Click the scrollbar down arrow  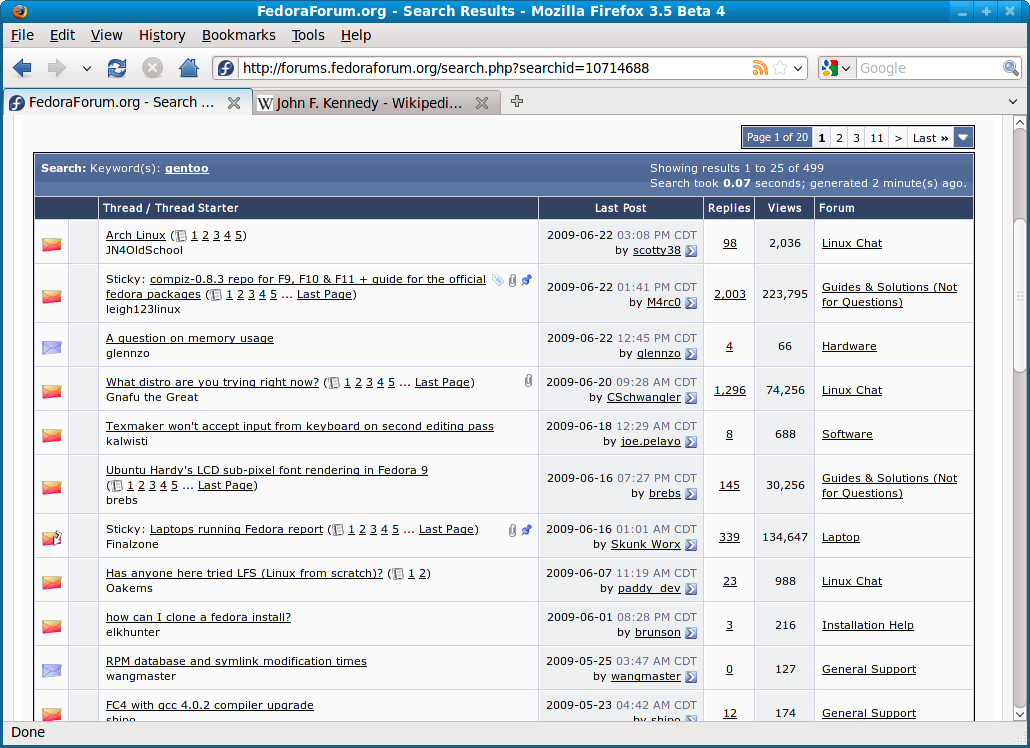coord(1019,714)
